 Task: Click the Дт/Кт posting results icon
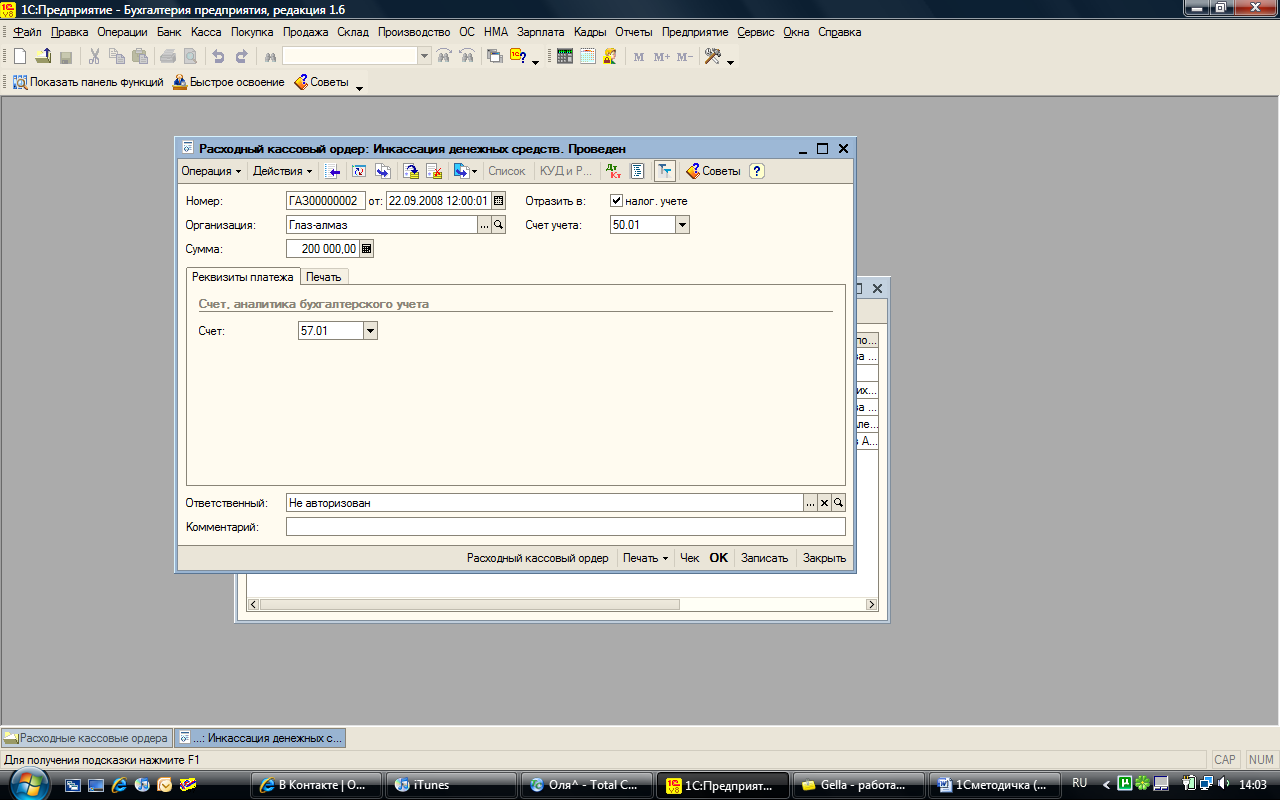tap(614, 171)
